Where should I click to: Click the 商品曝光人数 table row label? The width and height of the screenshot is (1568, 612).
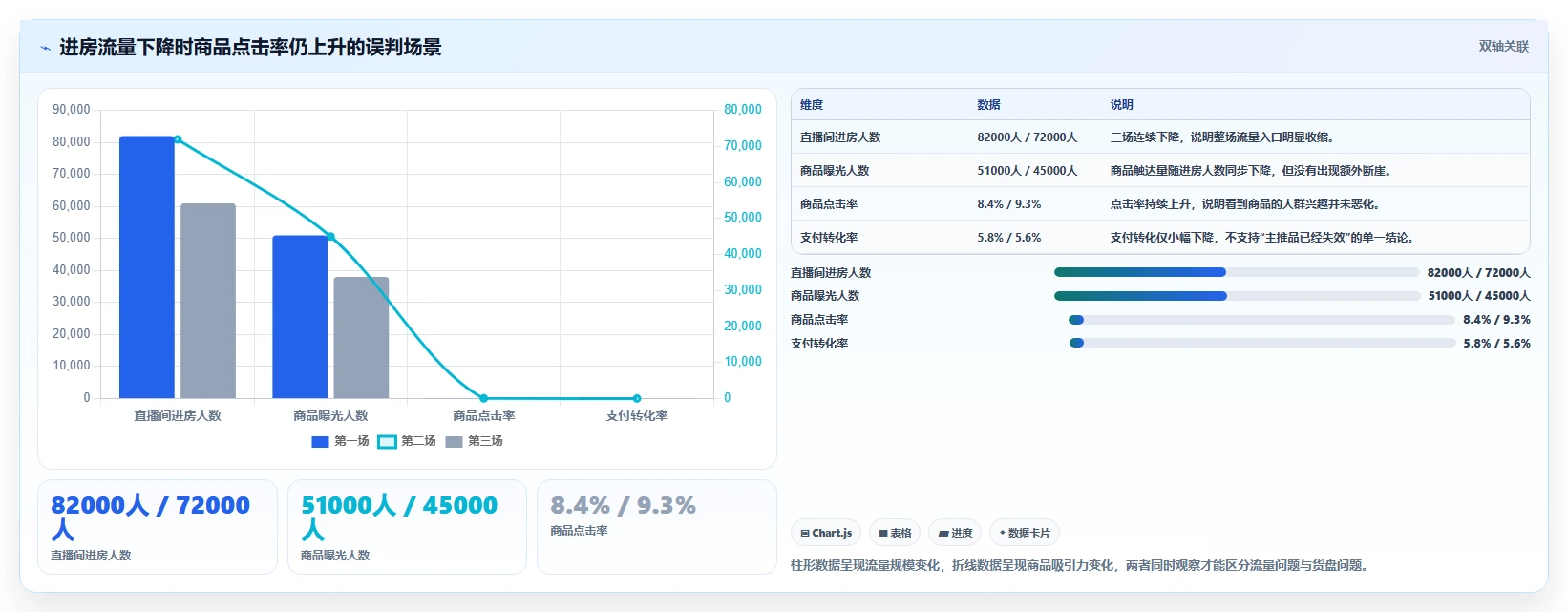click(x=835, y=171)
